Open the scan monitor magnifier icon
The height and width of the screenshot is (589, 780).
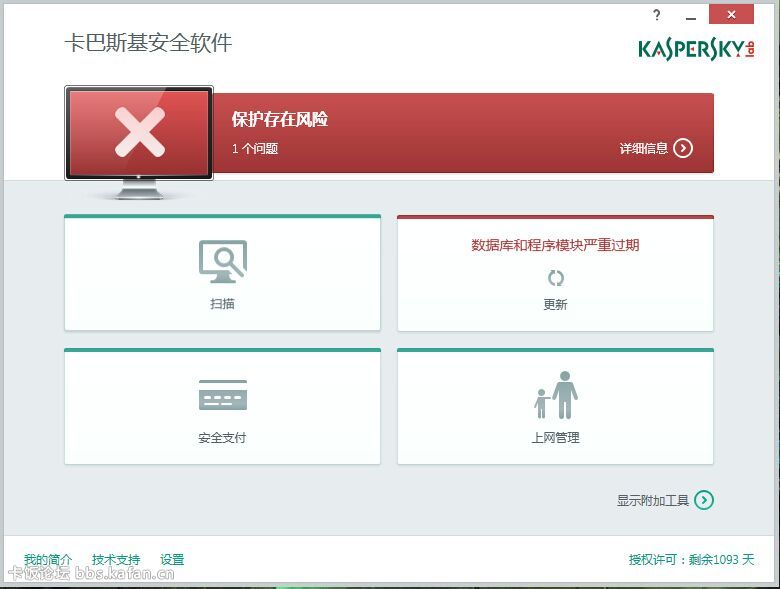click(x=223, y=262)
